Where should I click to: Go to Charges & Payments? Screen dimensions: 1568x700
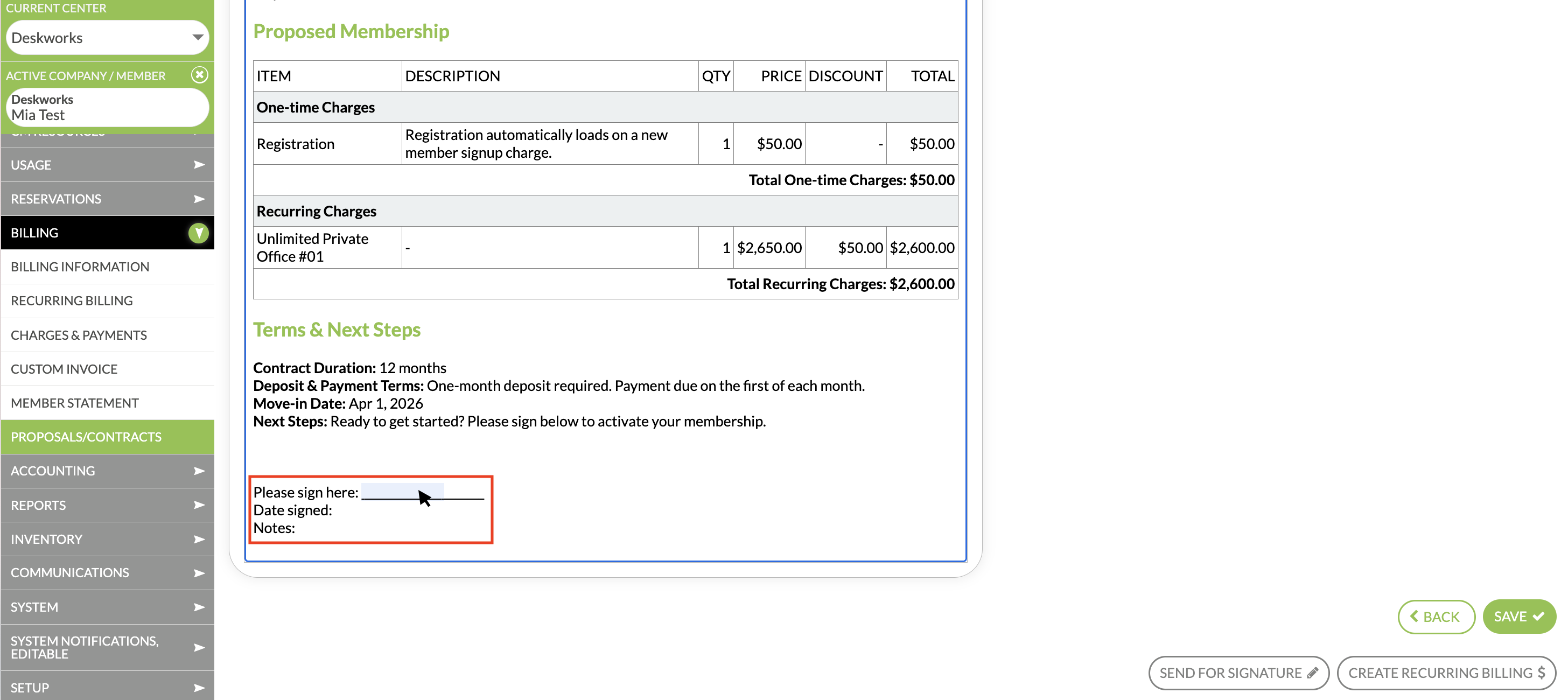[79, 335]
